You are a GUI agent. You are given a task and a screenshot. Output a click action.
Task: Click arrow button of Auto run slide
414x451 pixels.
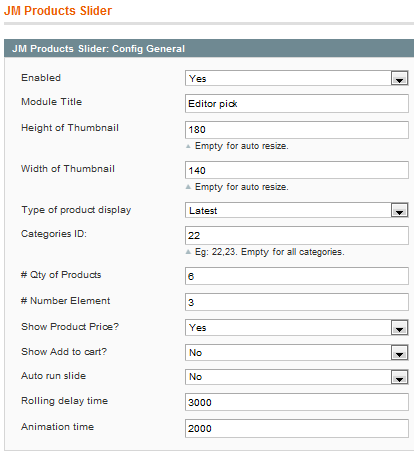[399, 377]
